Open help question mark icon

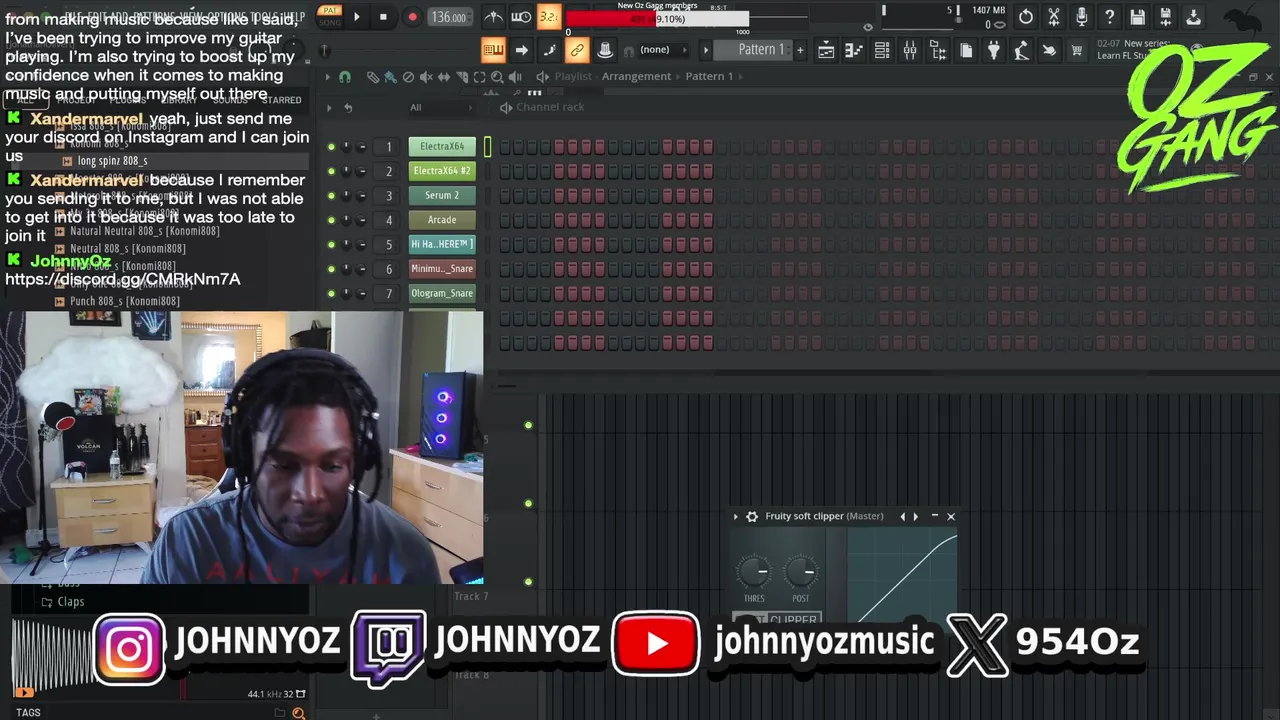(x=1110, y=17)
